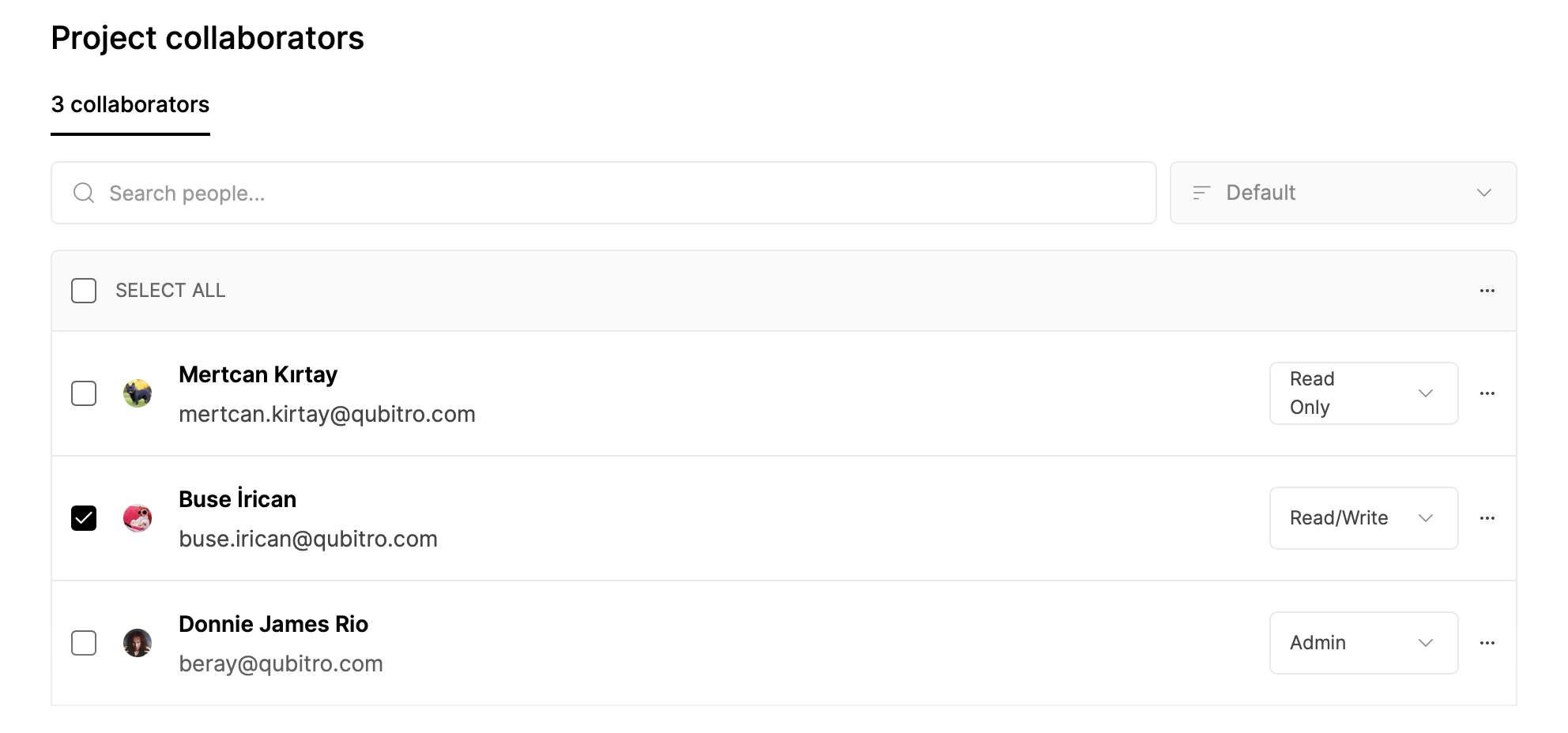Switch to the 3 collaborators tab
Viewport: 1568px width, 733px height.
130,104
